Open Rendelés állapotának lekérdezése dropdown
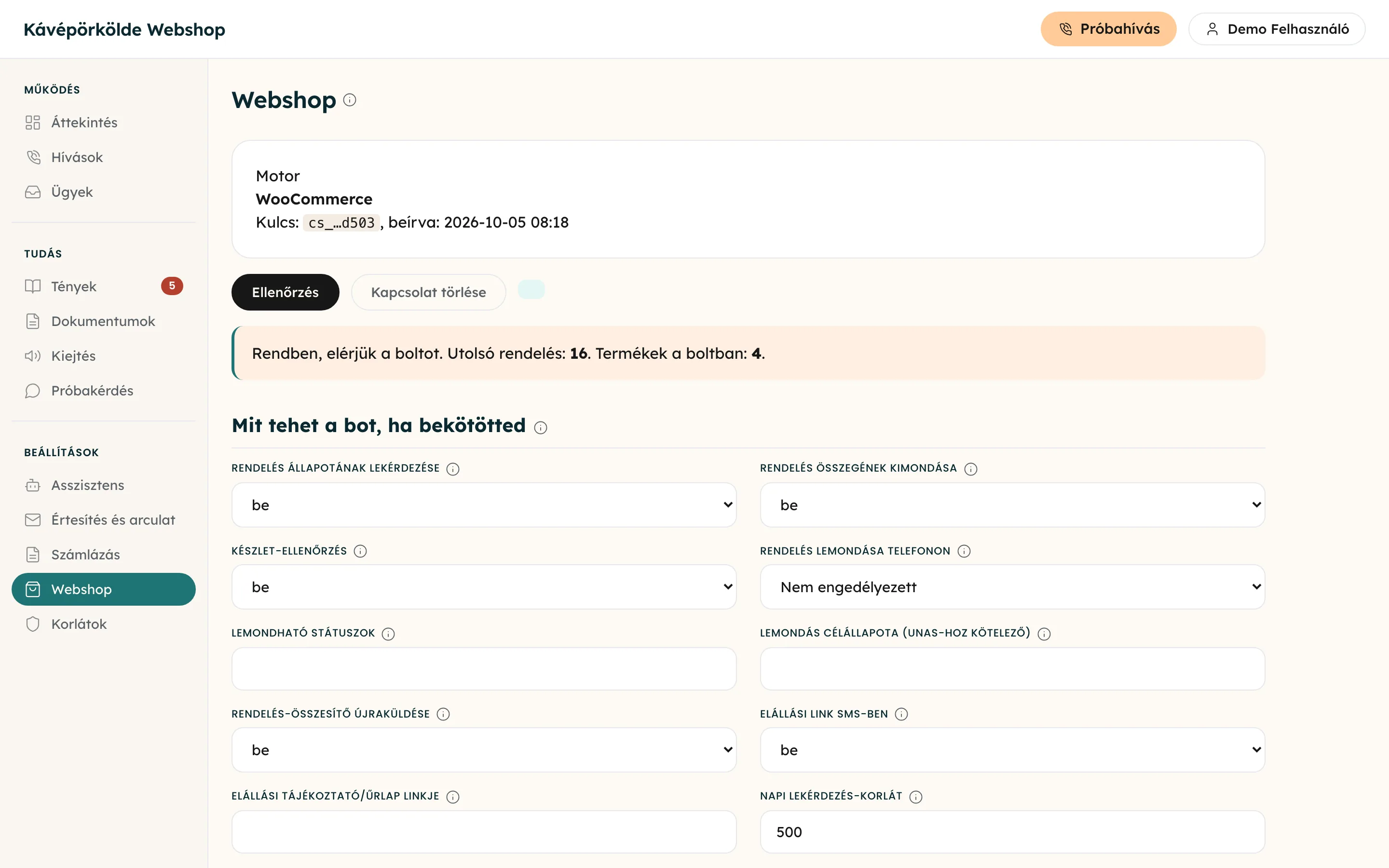 (x=484, y=504)
